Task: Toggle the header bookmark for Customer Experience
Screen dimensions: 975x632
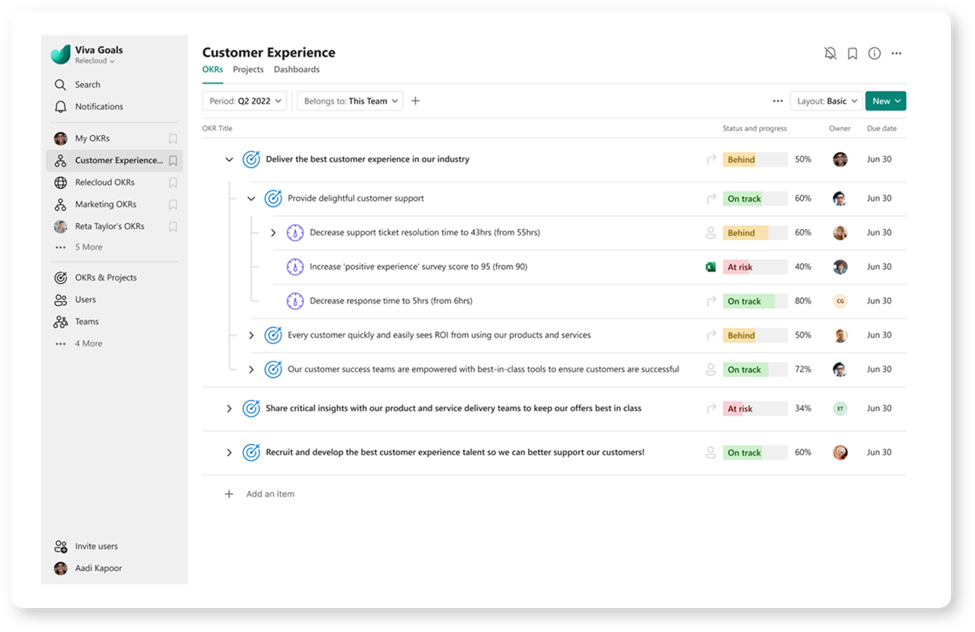Action: pyautogui.click(x=852, y=53)
